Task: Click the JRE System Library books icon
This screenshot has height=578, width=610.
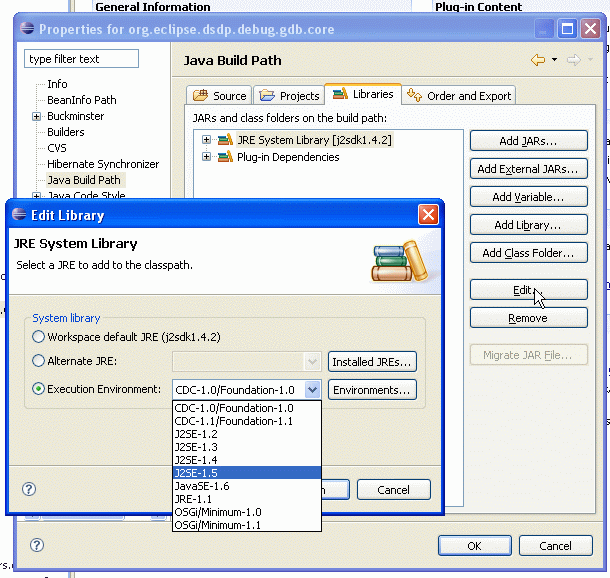Action: (225, 140)
